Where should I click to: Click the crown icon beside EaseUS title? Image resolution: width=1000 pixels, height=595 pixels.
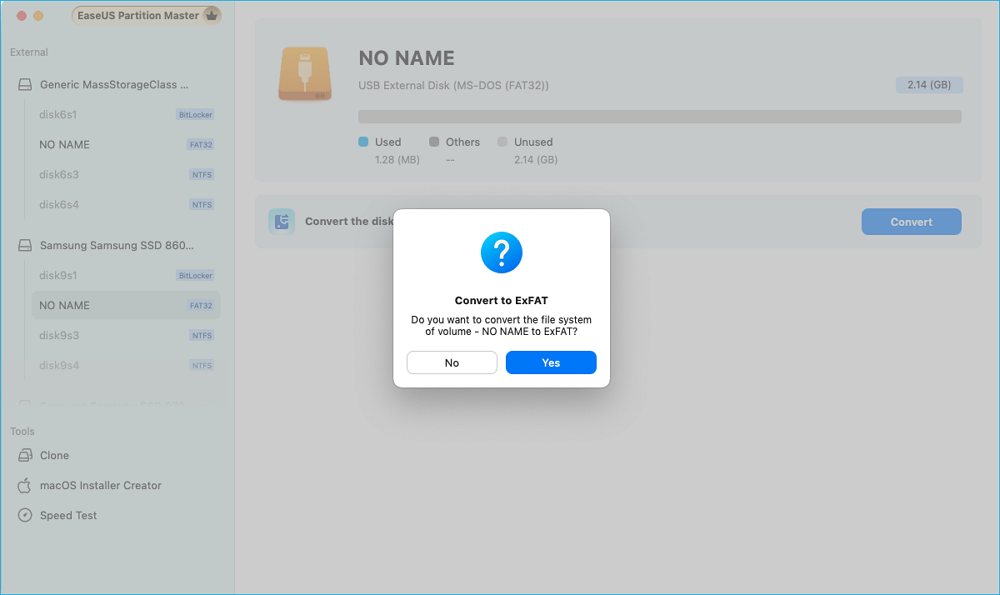point(211,15)
